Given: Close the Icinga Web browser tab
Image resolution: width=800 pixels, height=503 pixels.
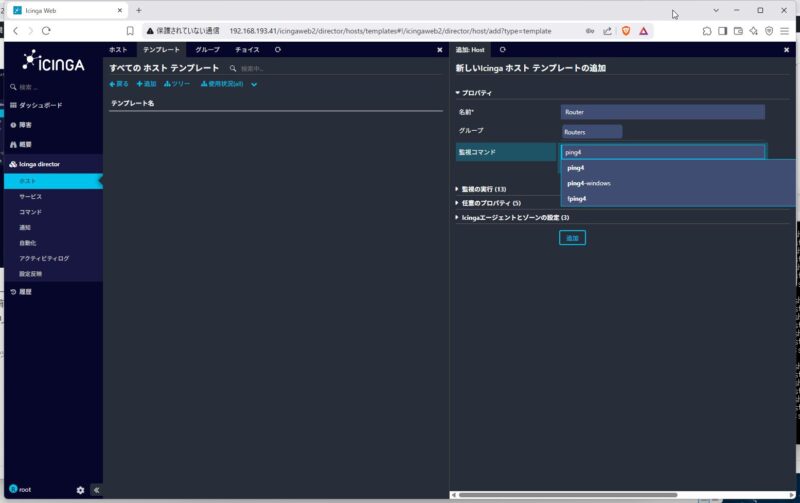Looking at the screenshot, I should [x=120, y=10].
